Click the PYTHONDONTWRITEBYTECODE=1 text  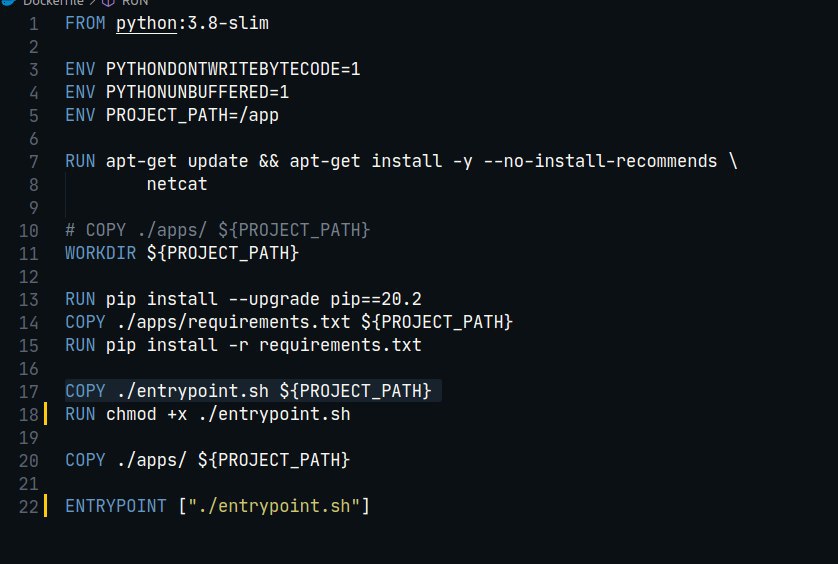click(x=233, y=69)
